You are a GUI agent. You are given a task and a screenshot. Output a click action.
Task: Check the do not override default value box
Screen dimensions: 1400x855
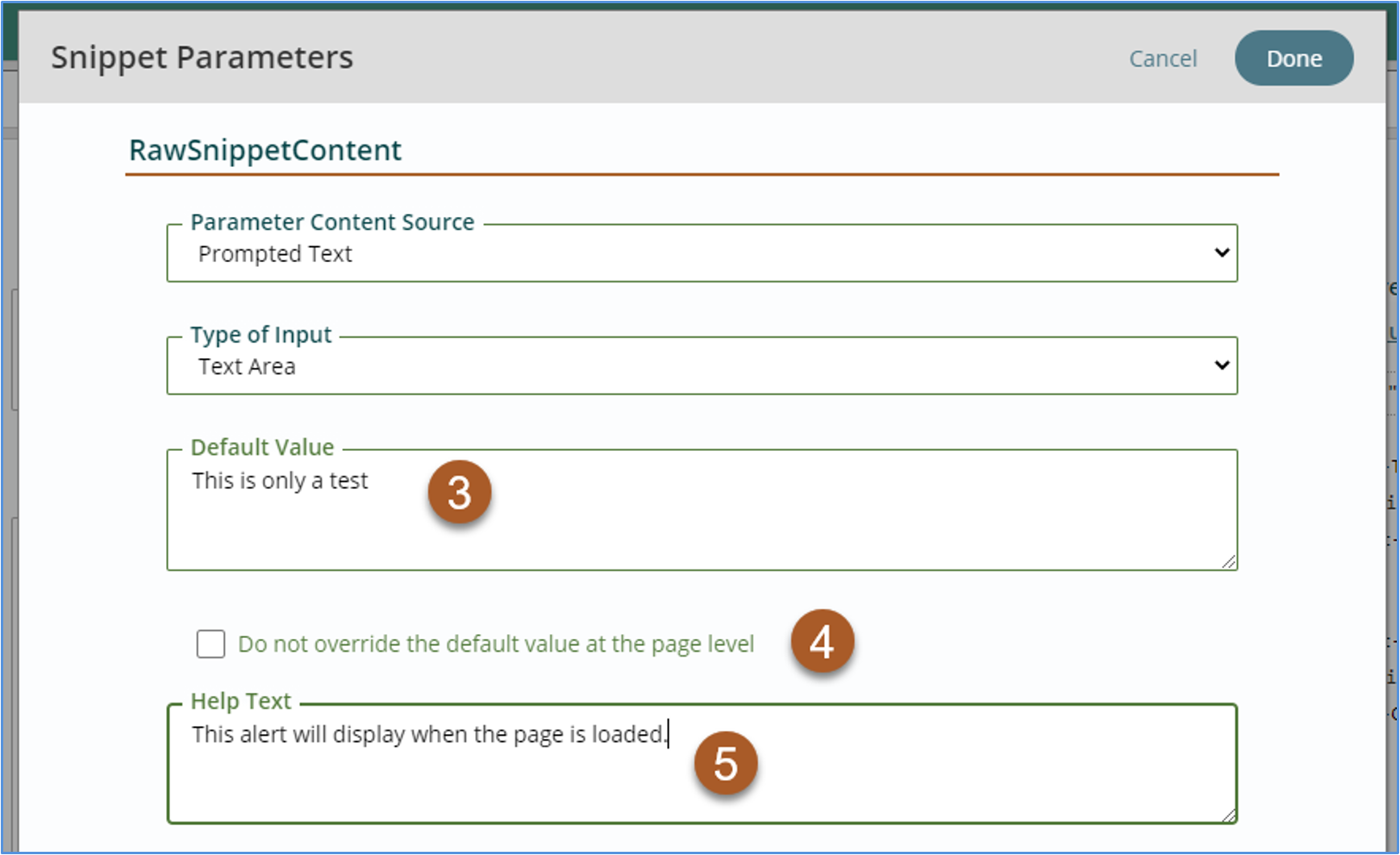[x=210, y=644]
